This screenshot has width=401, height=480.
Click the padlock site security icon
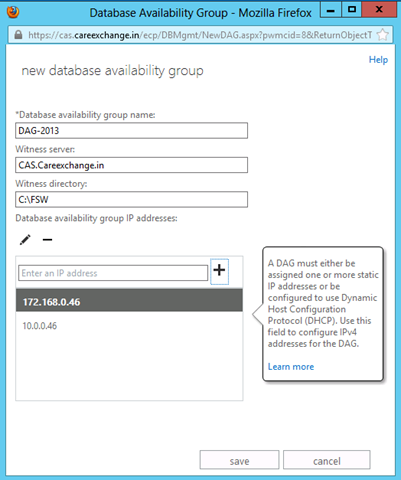[18, 35]
